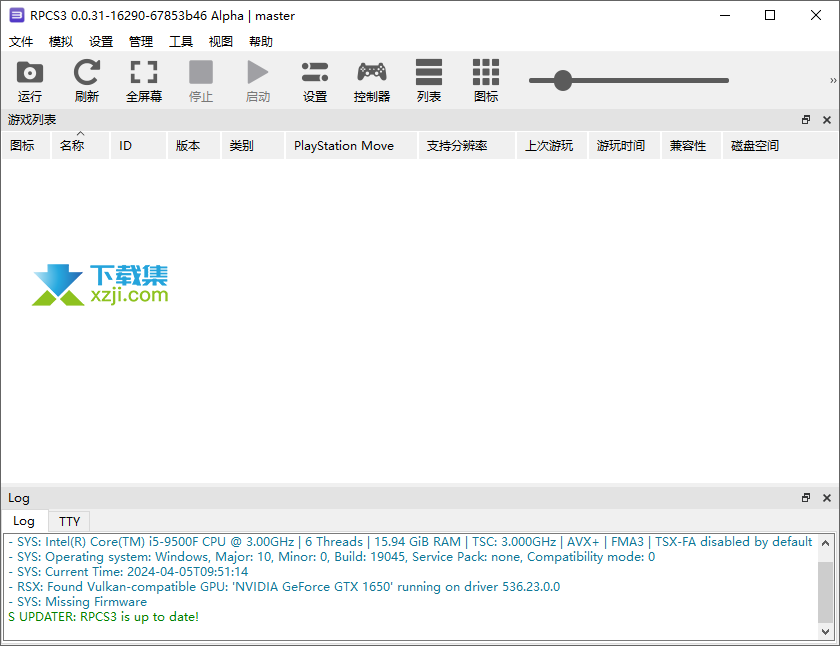Screen dimensions: 840x646
Task: Open the 模拟 menu
Action: pyautogui.click(x=61, y=41)
